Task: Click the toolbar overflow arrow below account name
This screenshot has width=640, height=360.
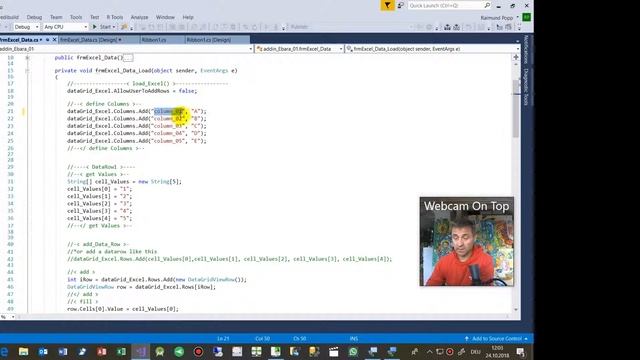Action: [520, 28]
